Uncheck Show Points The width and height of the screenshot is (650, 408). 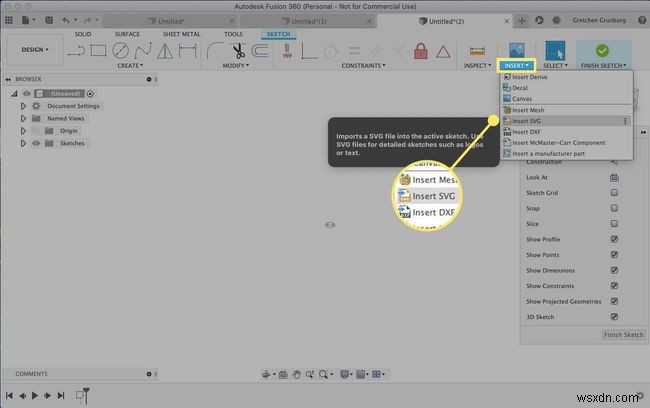(x=614, y=255)
